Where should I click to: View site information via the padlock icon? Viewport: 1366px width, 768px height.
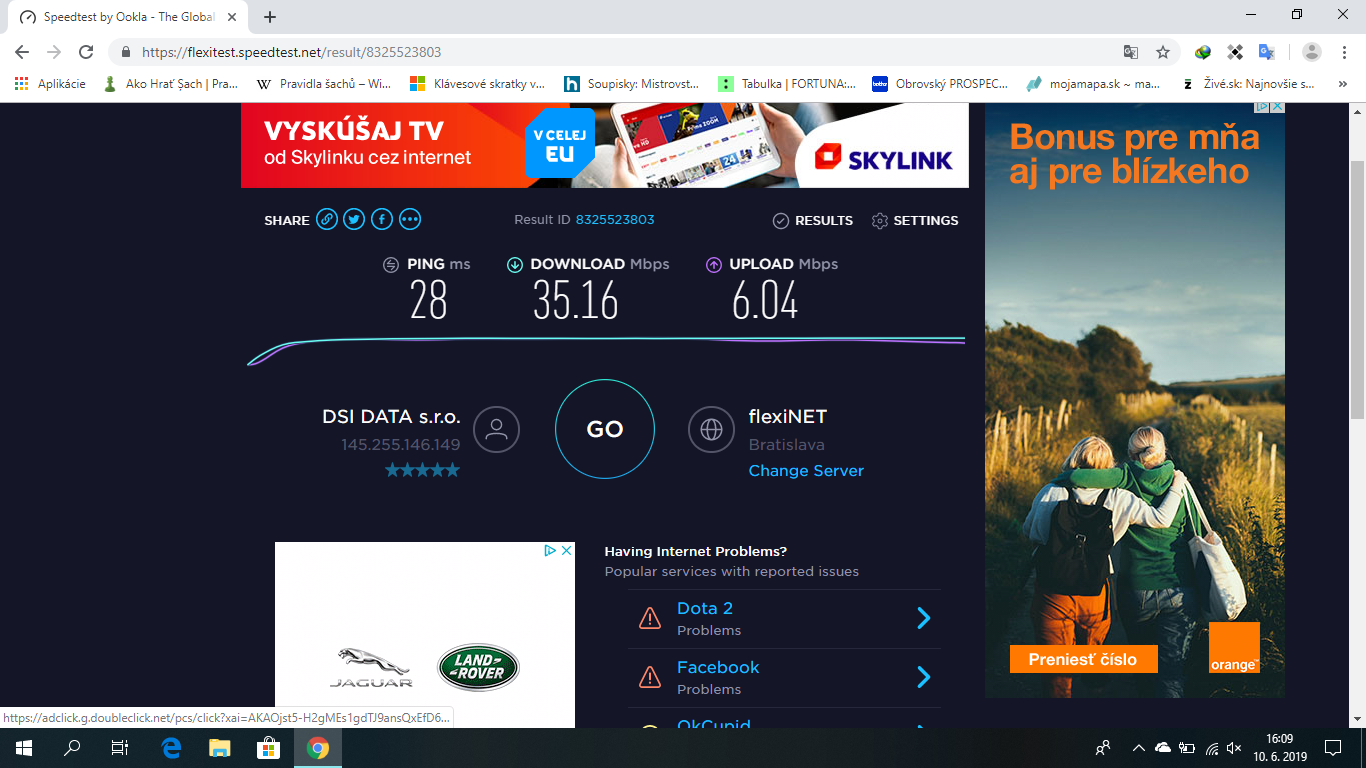(126, 52)
